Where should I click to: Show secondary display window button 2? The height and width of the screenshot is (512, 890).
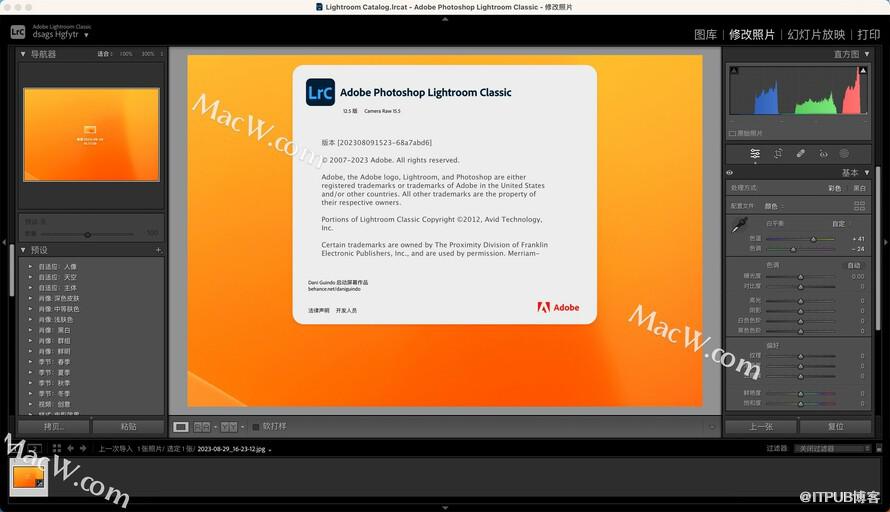point(35,448)
